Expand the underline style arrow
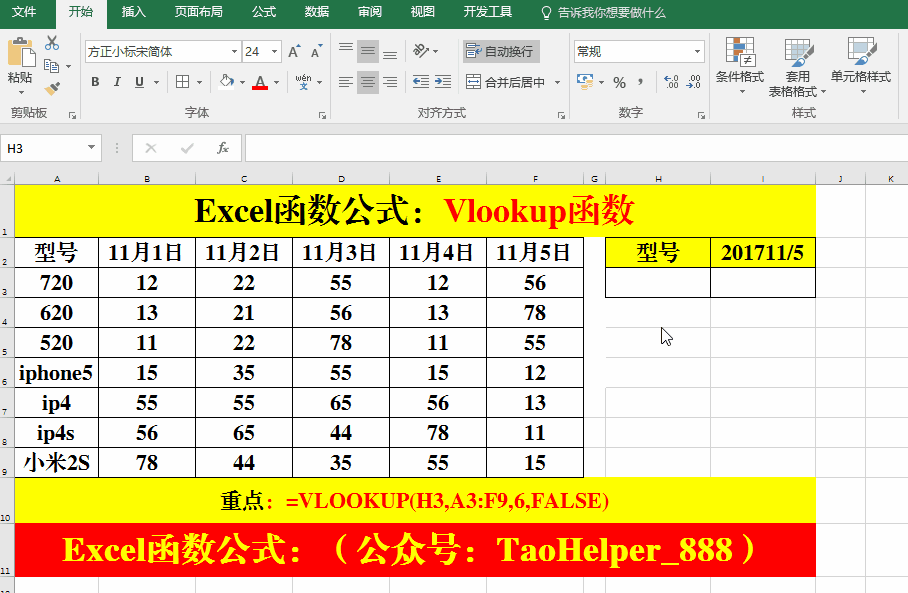 point(156,82)
